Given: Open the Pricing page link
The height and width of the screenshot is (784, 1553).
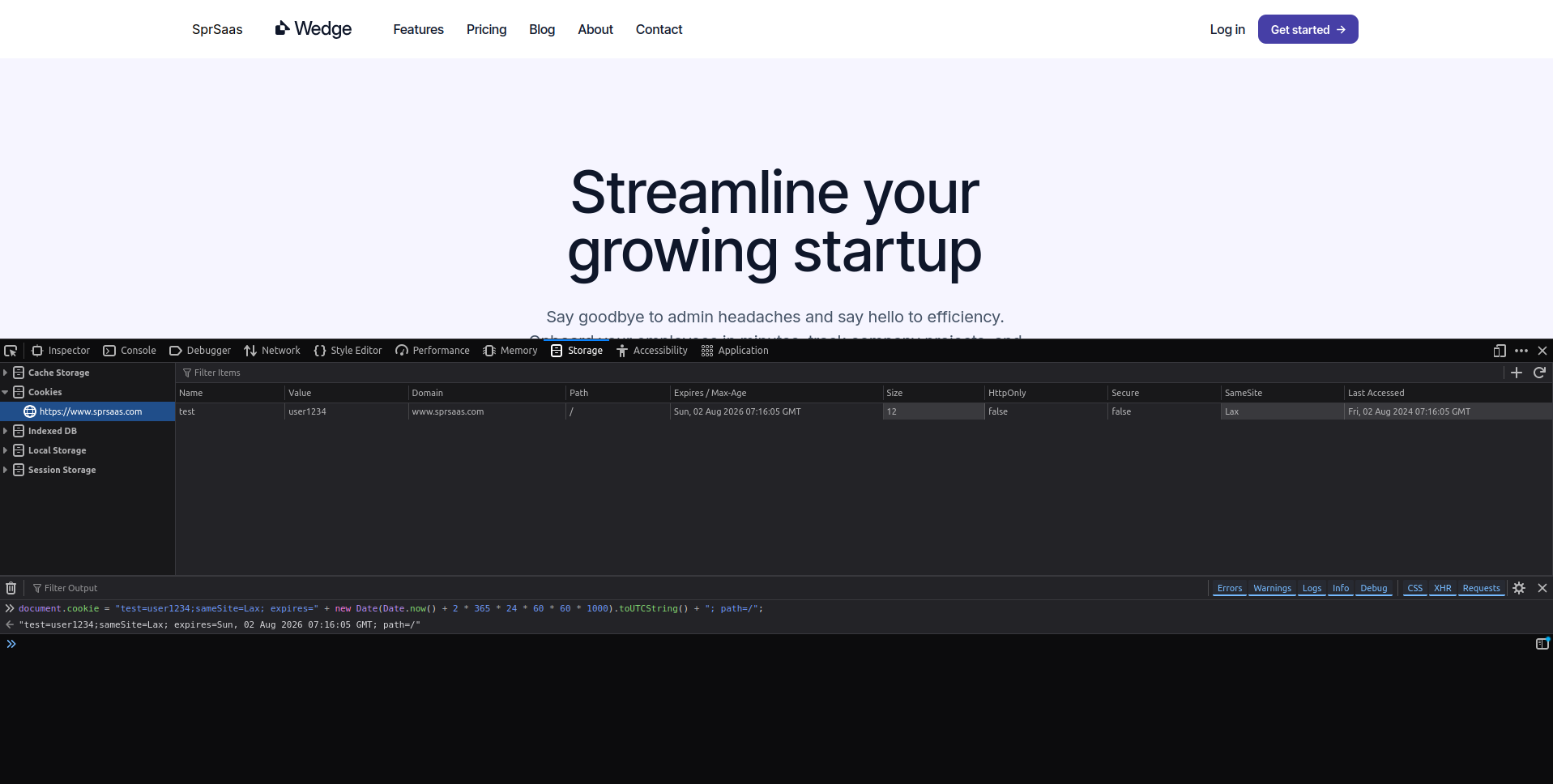Looking at the screenshot, I should [486, 29].
